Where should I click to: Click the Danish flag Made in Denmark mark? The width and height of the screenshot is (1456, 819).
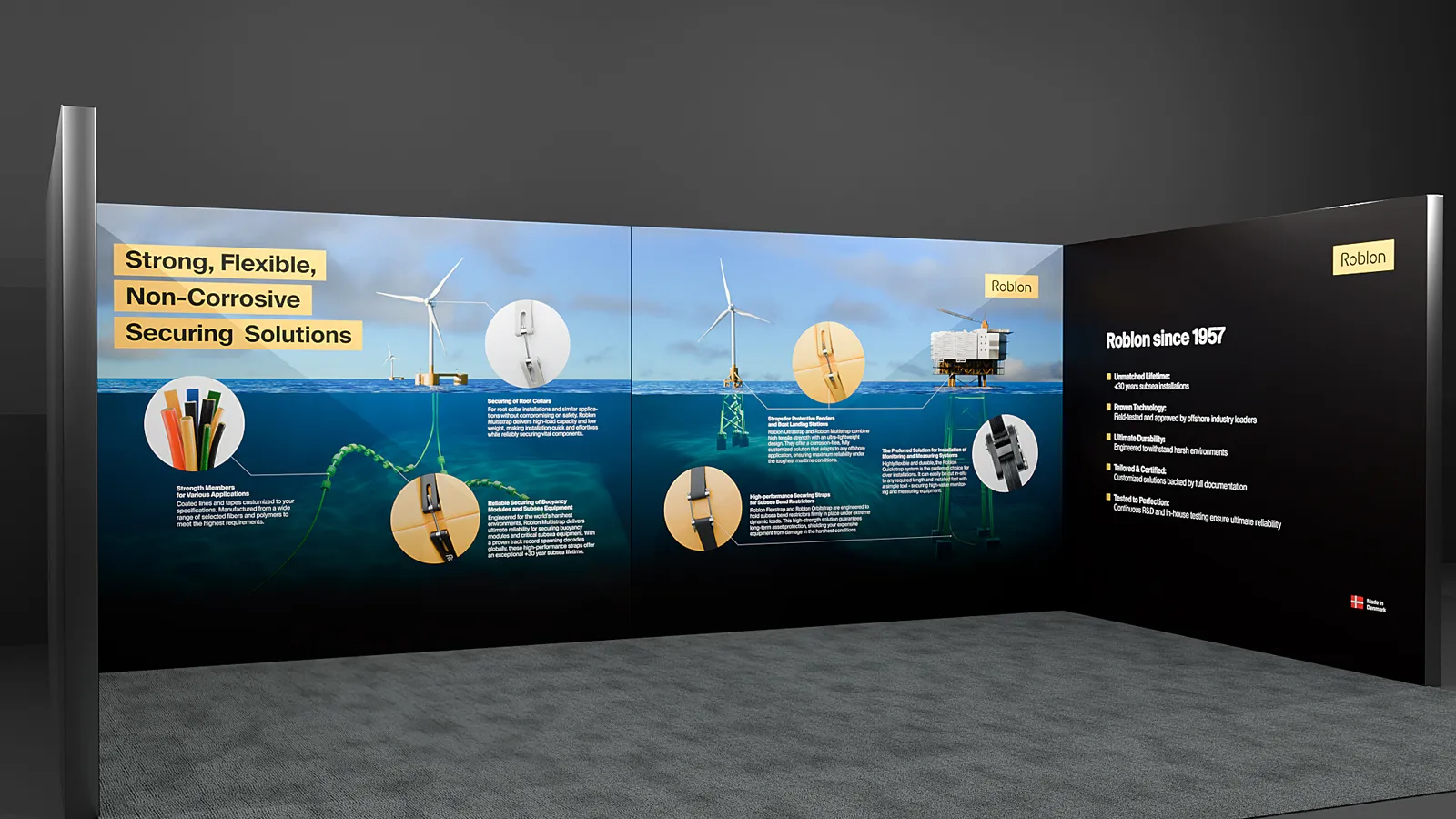tap(1368, 603)
